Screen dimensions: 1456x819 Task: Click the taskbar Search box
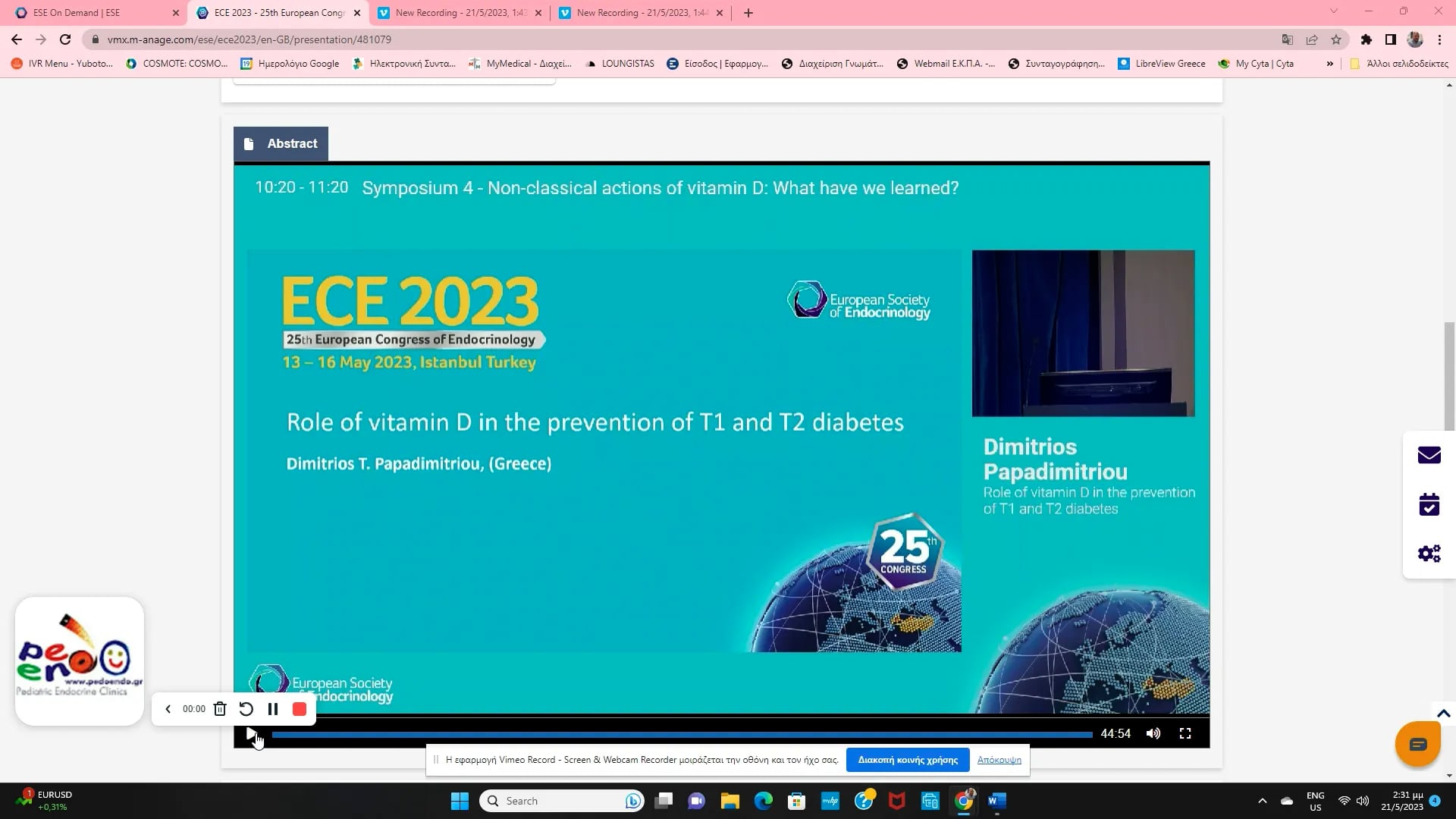click(x=562, y=801)
